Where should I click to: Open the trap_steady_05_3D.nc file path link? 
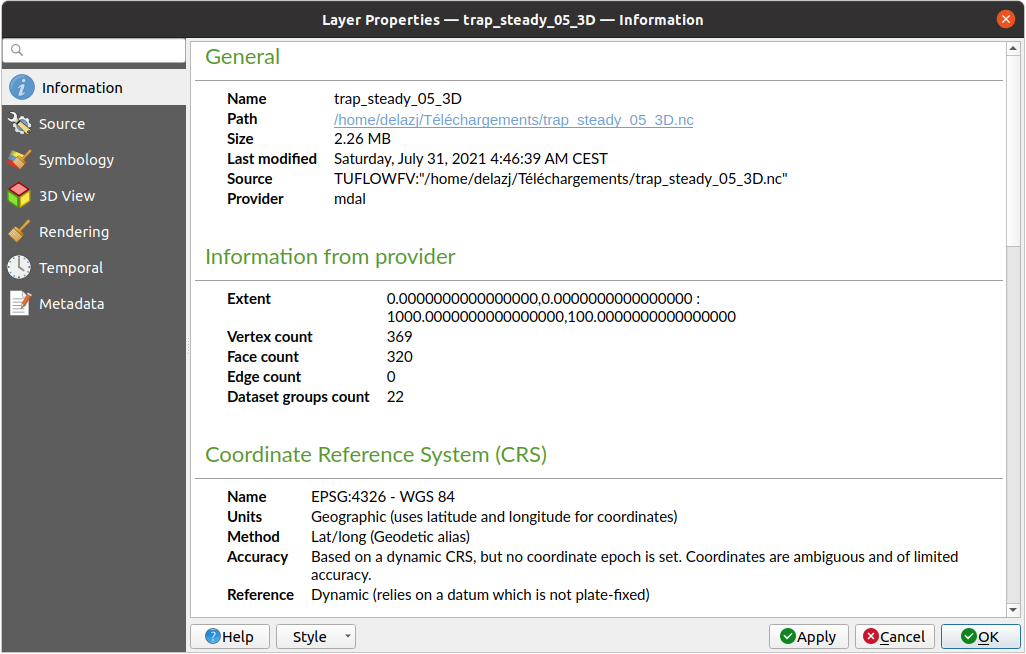point(513,119)
